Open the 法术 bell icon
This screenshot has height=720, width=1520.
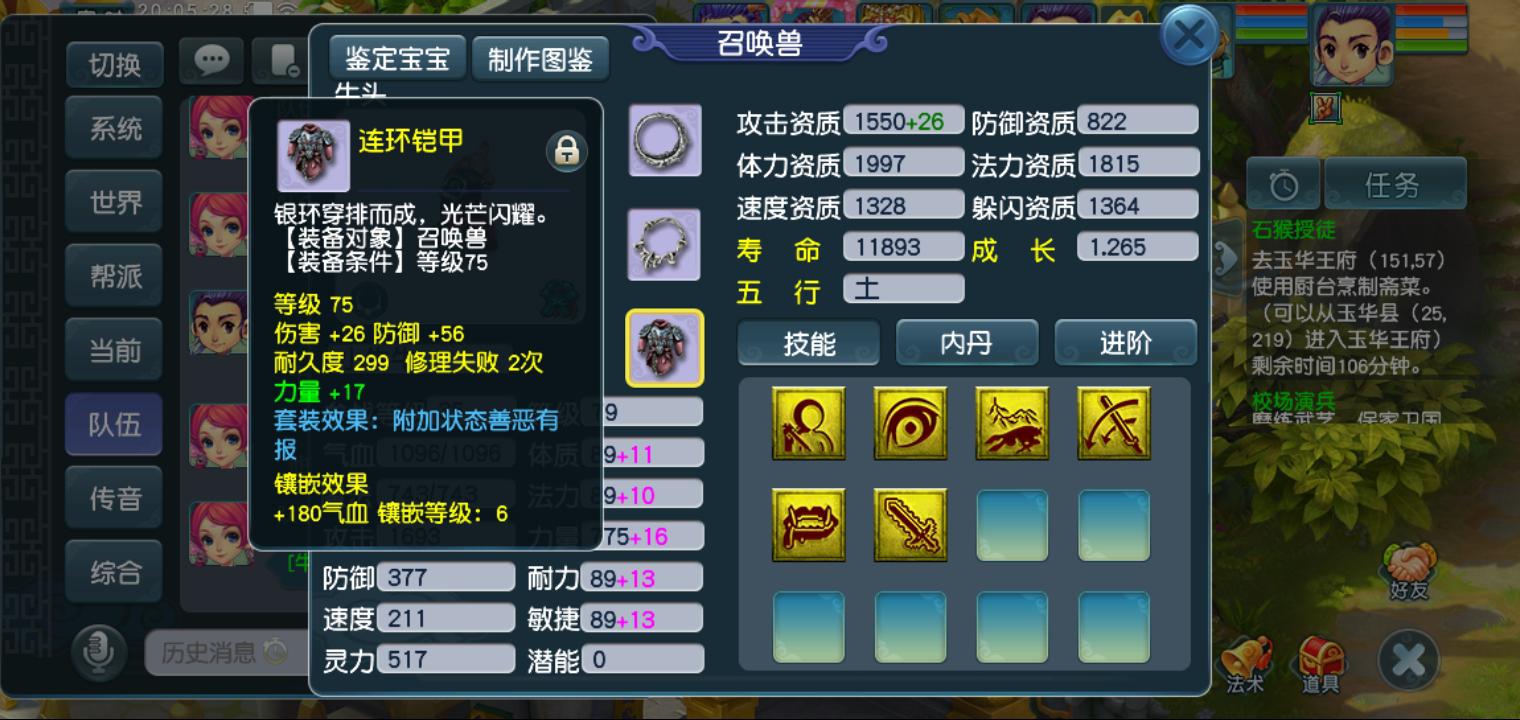(x=1245, y=665)
